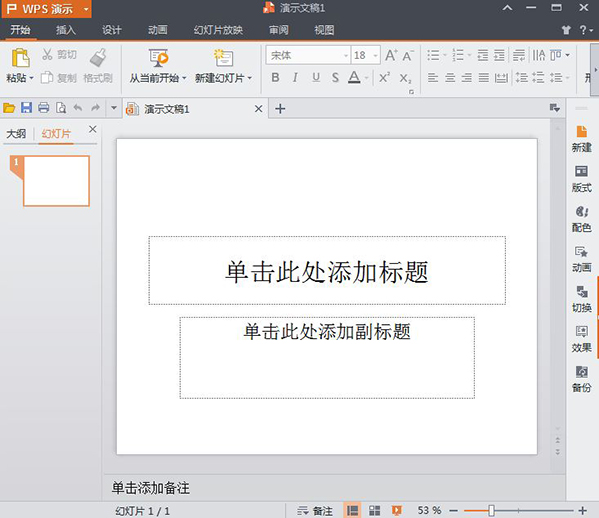The height and width of the screenshot is (518, 599).
Task: Close the slide thumbnail pane
Action: (92, 129)
